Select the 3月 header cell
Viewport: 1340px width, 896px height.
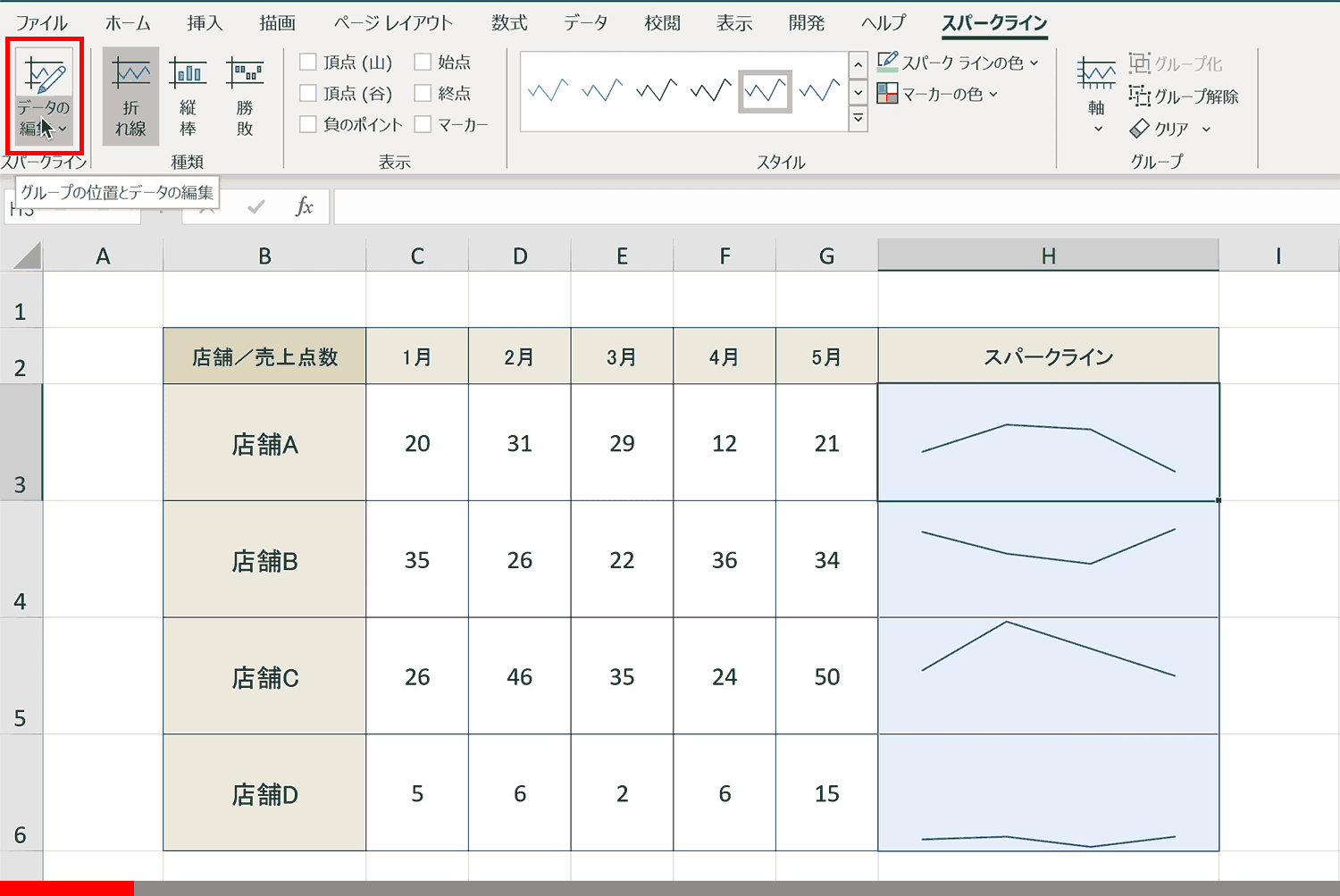click(x=622, y=356)
